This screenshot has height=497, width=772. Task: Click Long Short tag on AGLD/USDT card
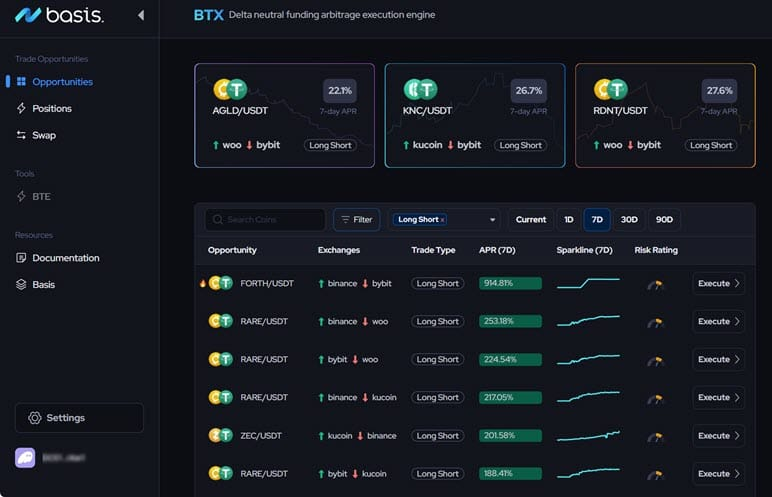click(x=330, y=145)
